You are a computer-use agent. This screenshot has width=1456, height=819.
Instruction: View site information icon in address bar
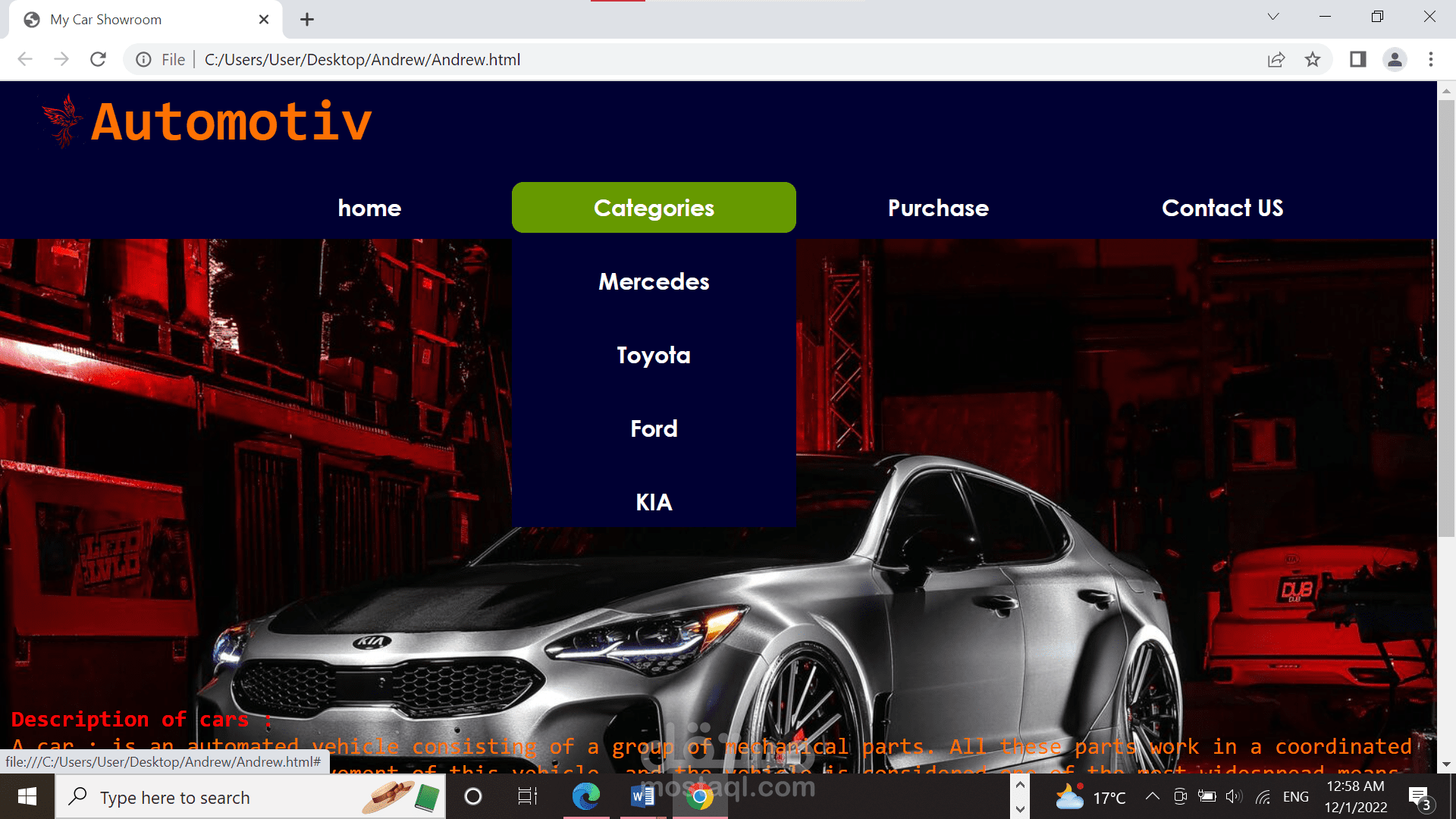point(143,59)
